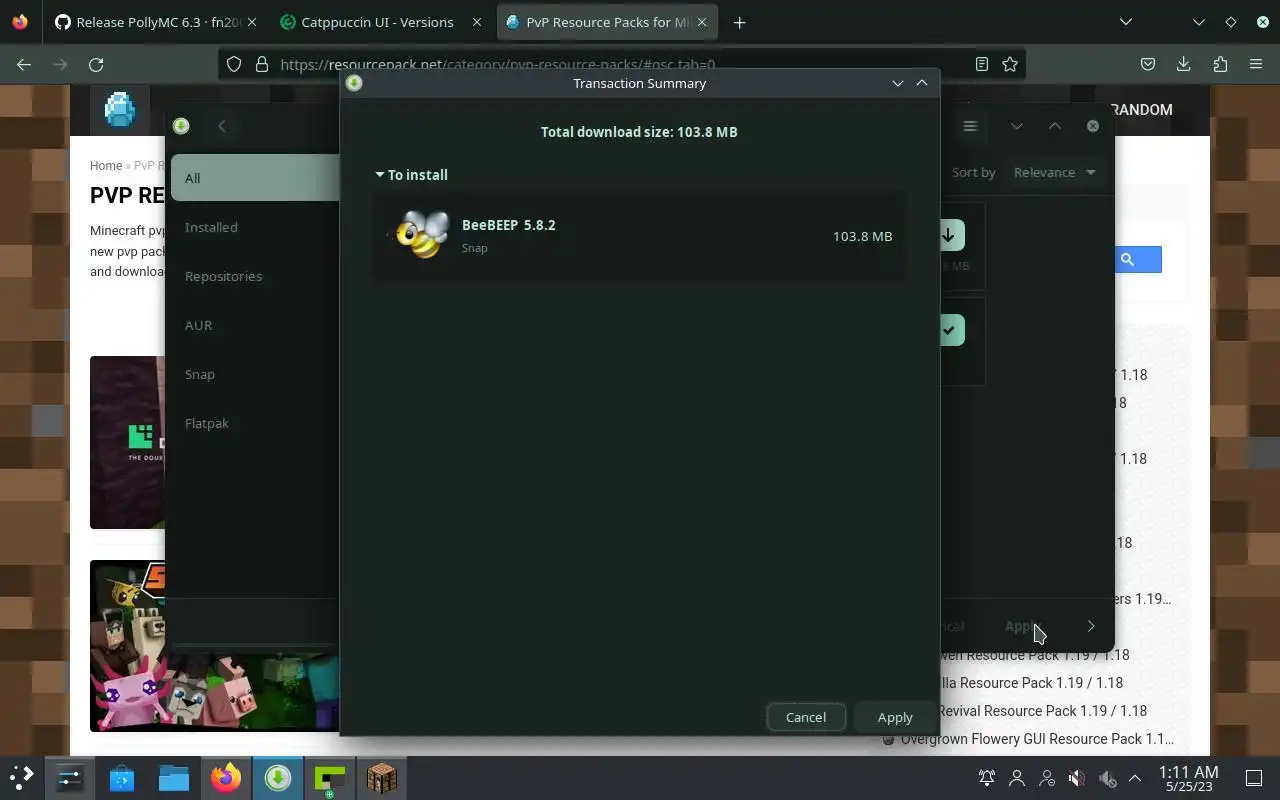This screenshot has height=800, width=1280.
Task: Open the list all tabs dropdown
Action: pyautogui.click(x=1126, y=22)
